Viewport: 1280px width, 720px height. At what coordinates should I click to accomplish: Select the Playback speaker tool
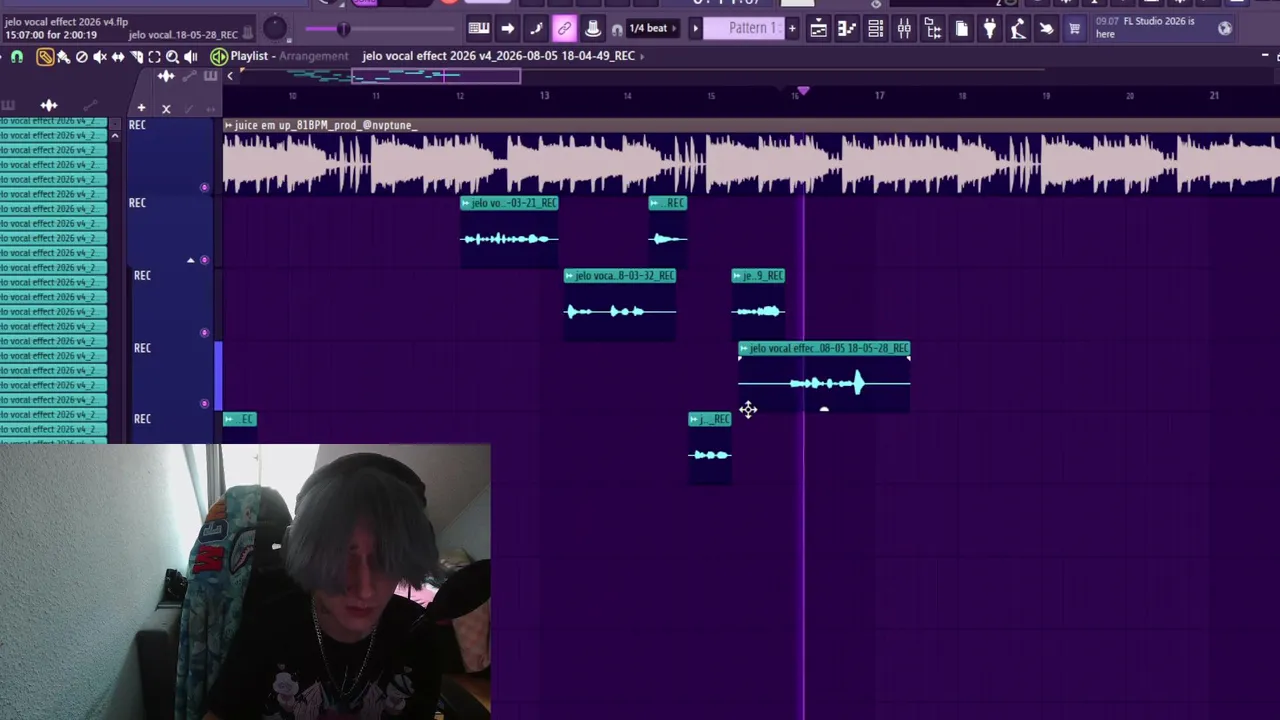pos(191,57)
